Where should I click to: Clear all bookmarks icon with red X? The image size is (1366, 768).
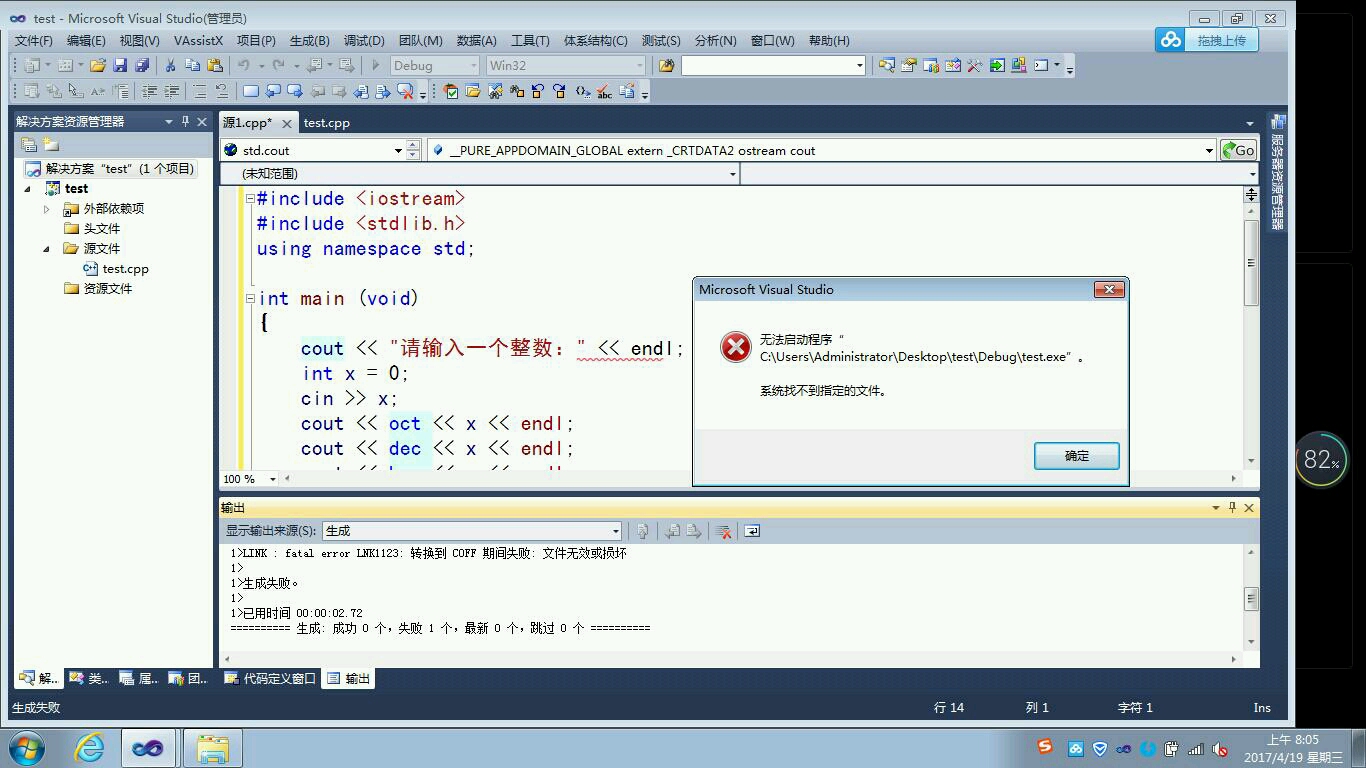pos(405,91)
